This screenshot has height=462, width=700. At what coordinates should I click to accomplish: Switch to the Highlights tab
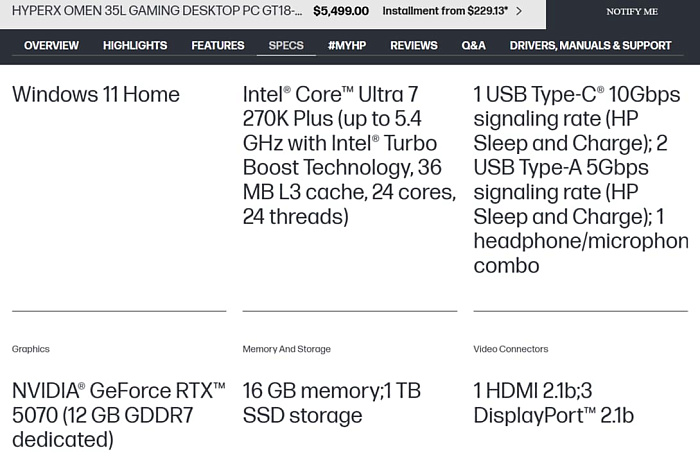pyautogui.click(x=135, y=46)
